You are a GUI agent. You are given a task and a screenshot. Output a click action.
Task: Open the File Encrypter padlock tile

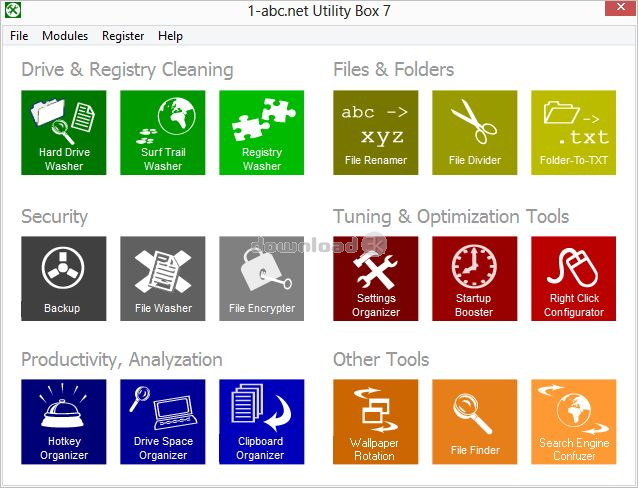pos(262,279)
